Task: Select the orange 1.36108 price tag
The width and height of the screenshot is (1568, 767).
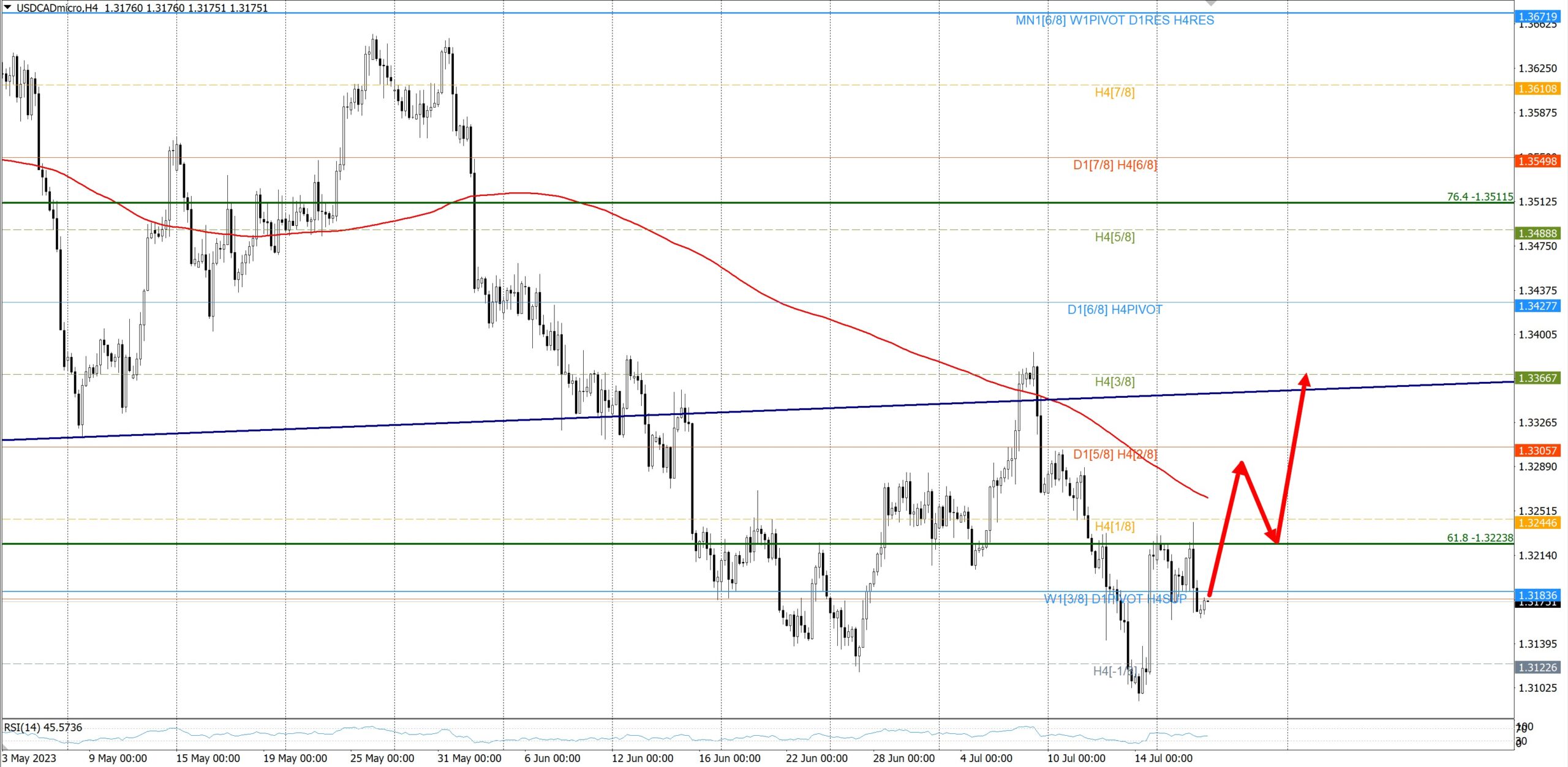Action: tap(1537, 89)
